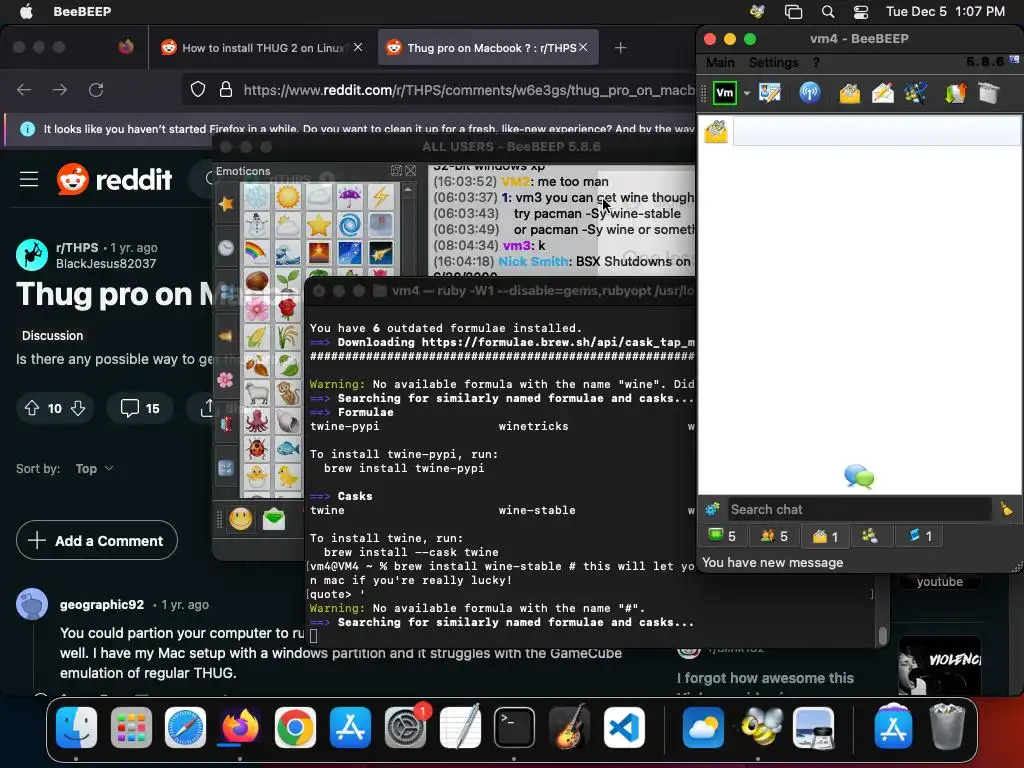
Task: Open the pink flower nature emoticon category
Action: pyautogui.click(x=226, y=380)
